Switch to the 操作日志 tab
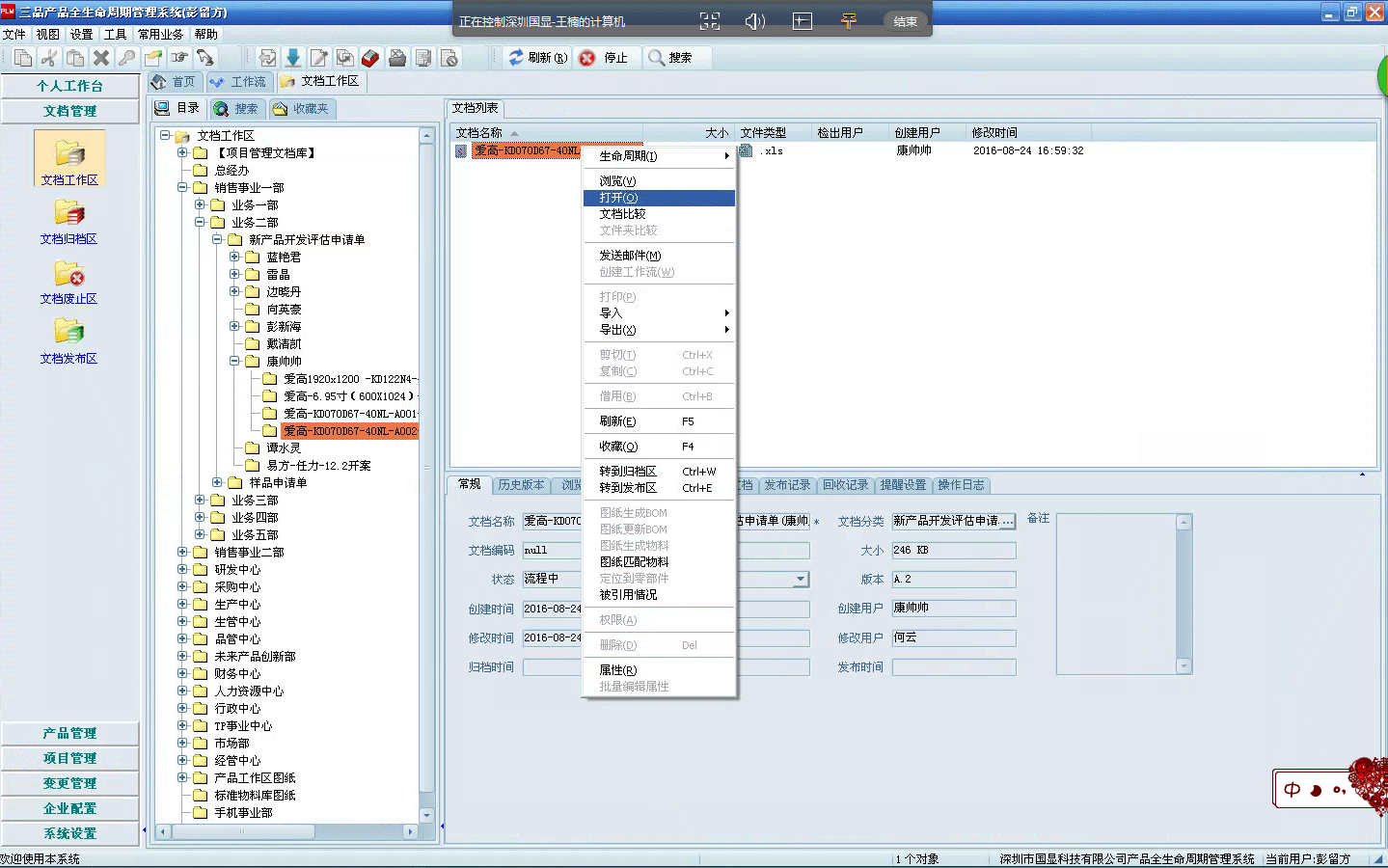Image resolution: width=1388 pixels, height=868 pixels. pos(961,485)
